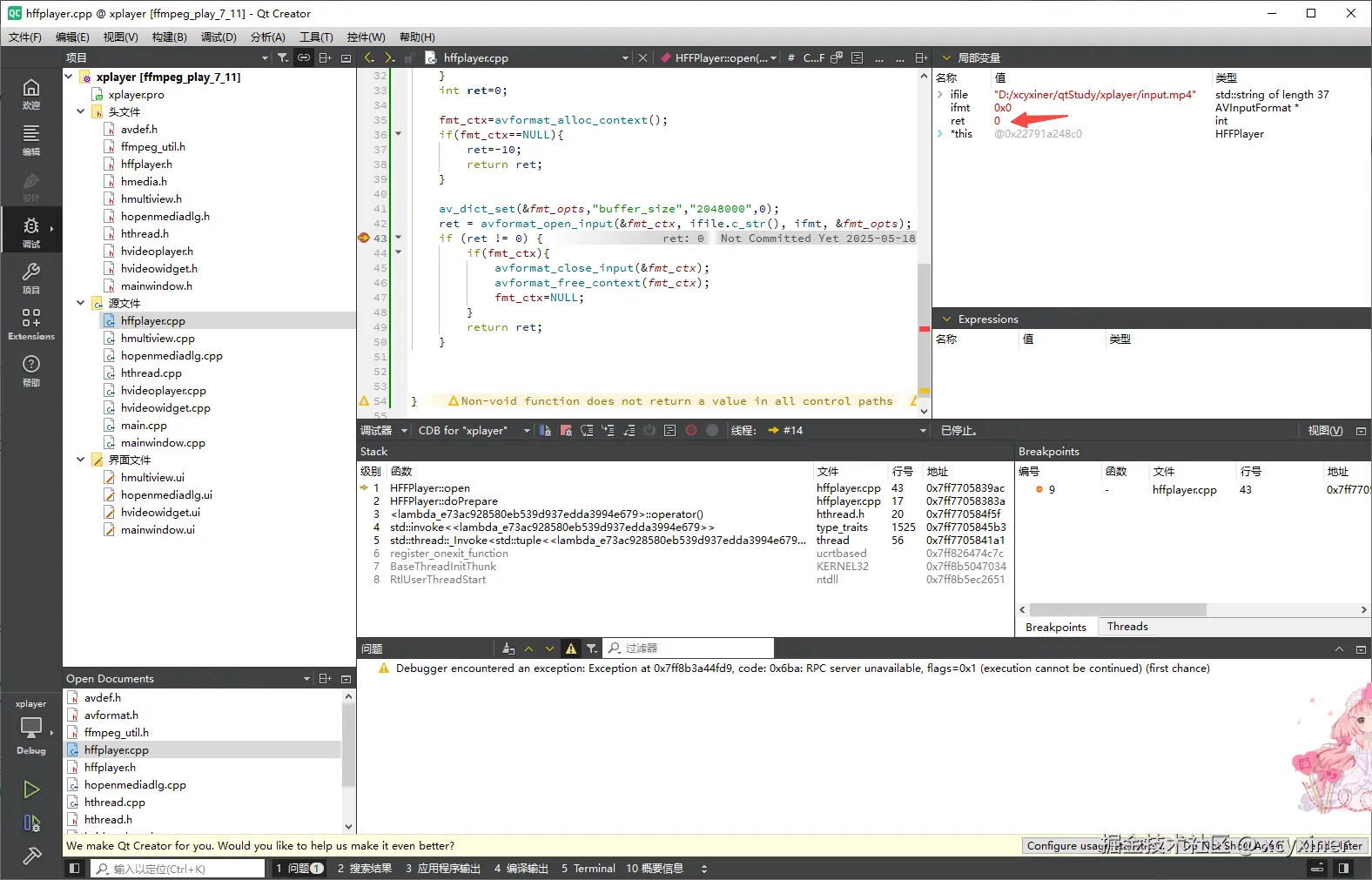Click the Build hammer icon
The width and height of the screenshot is (1372, 880).
click(31, 856)
